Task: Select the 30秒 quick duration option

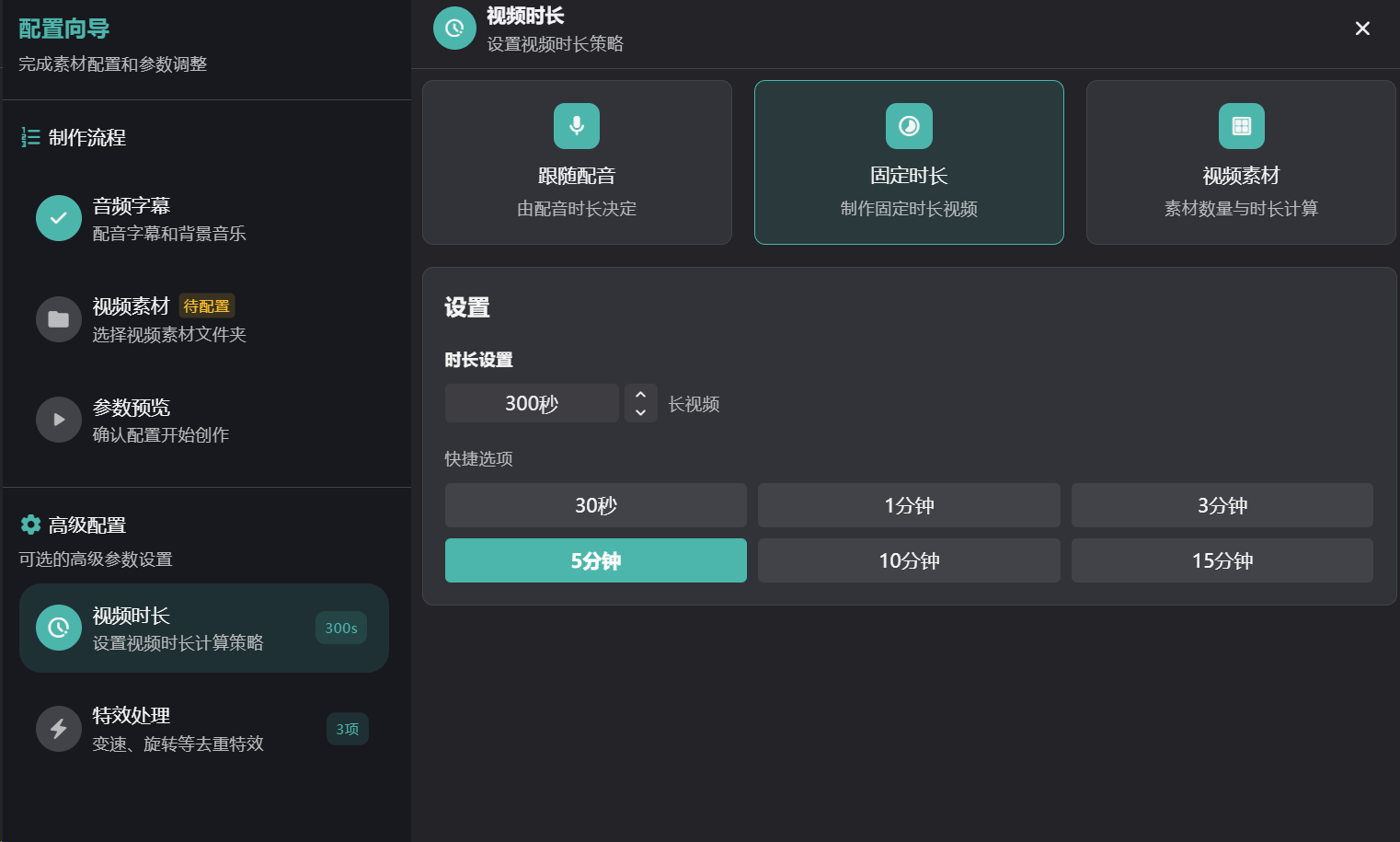Action: pos(595,505)
